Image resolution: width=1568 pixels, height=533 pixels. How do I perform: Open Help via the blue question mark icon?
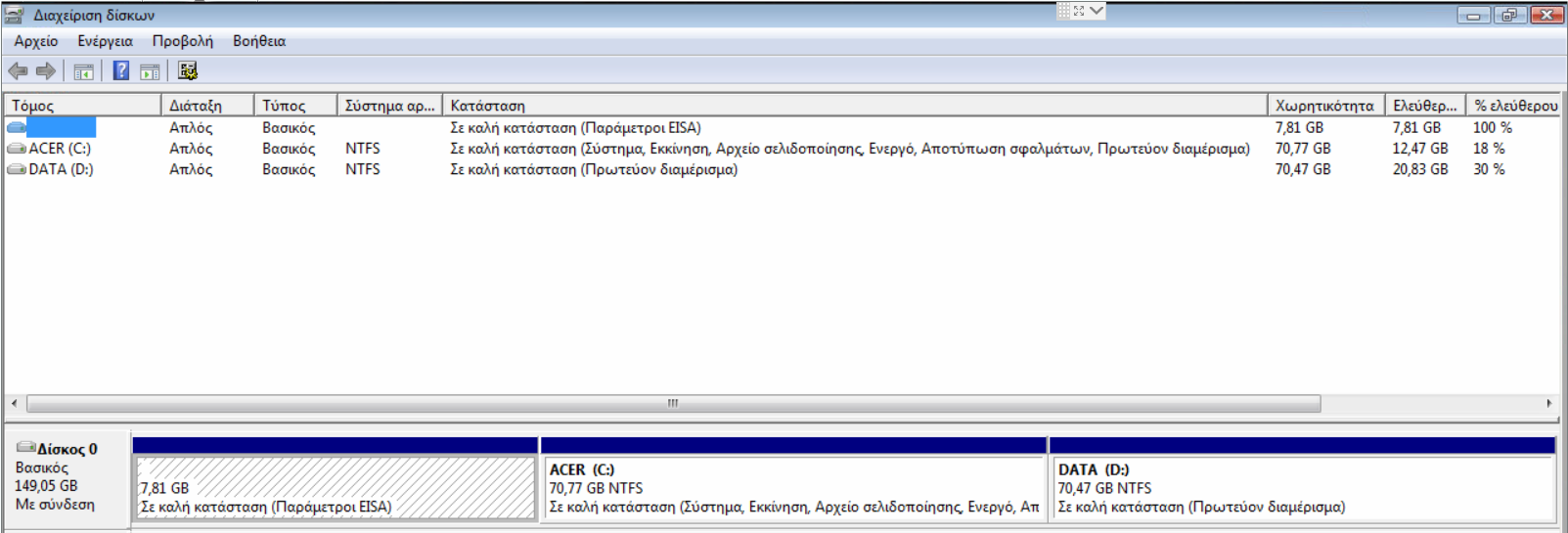click(121, 70)
